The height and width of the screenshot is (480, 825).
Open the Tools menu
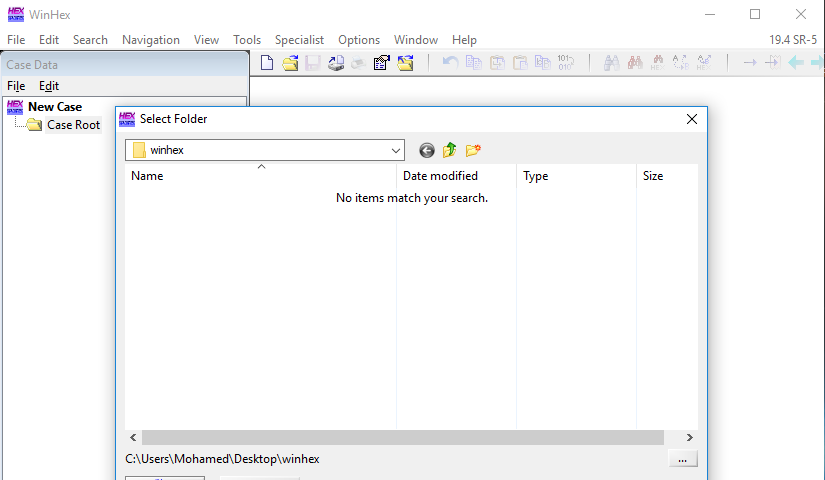point(247,40)
